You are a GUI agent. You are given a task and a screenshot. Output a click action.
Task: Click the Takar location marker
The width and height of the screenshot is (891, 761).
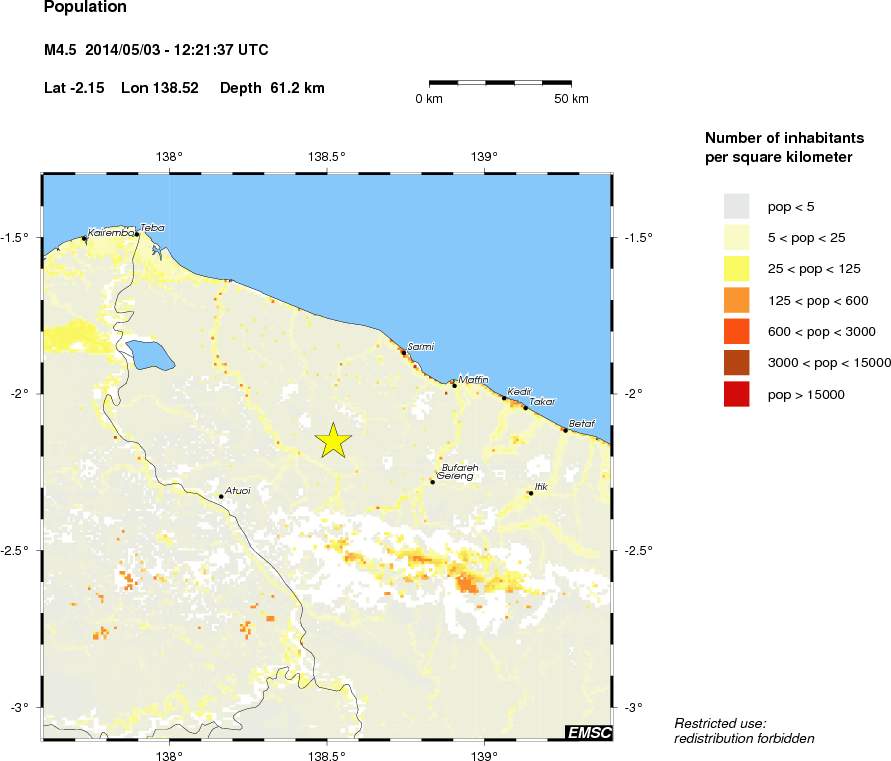525,408
